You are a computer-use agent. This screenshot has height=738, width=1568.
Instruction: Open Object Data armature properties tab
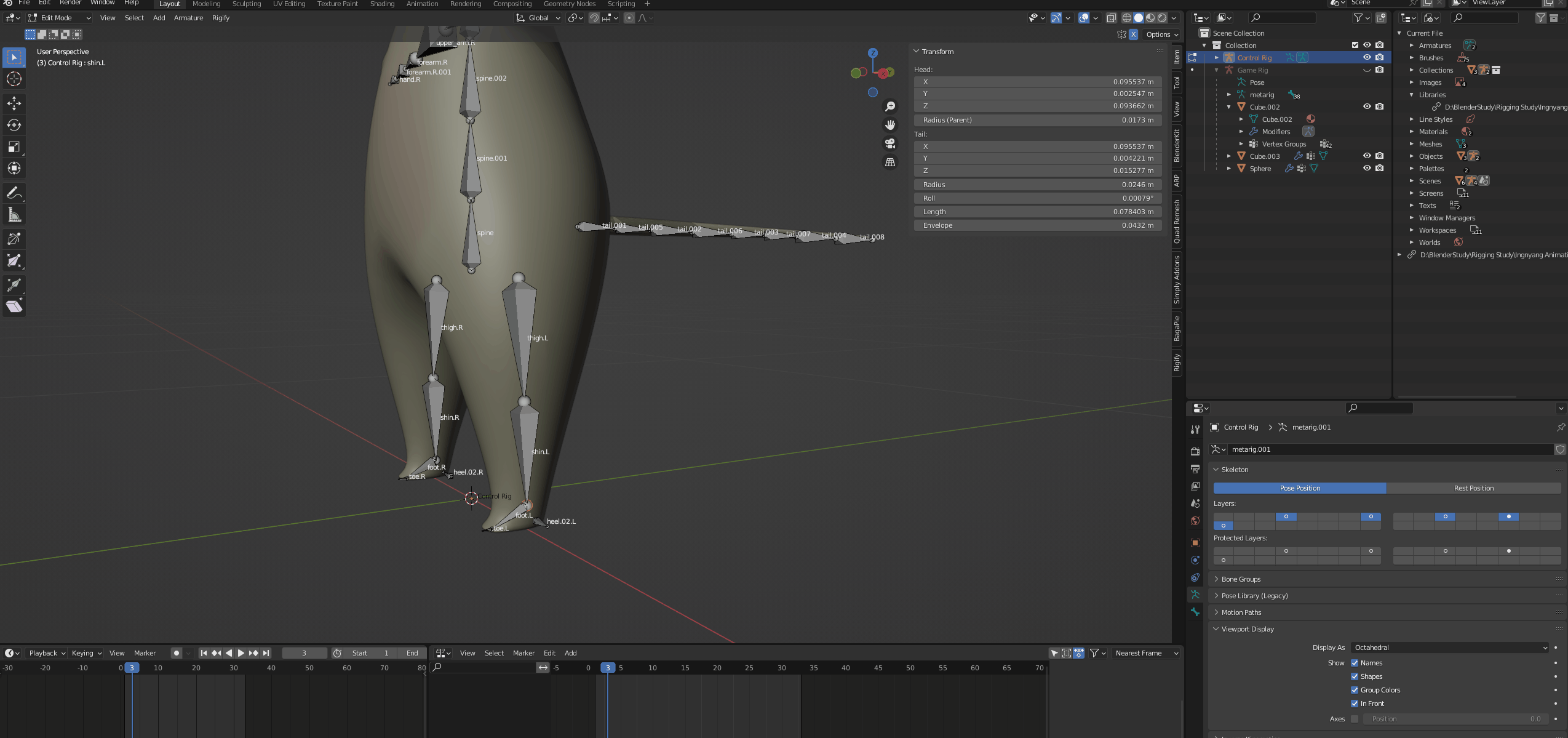point(1195,595)
